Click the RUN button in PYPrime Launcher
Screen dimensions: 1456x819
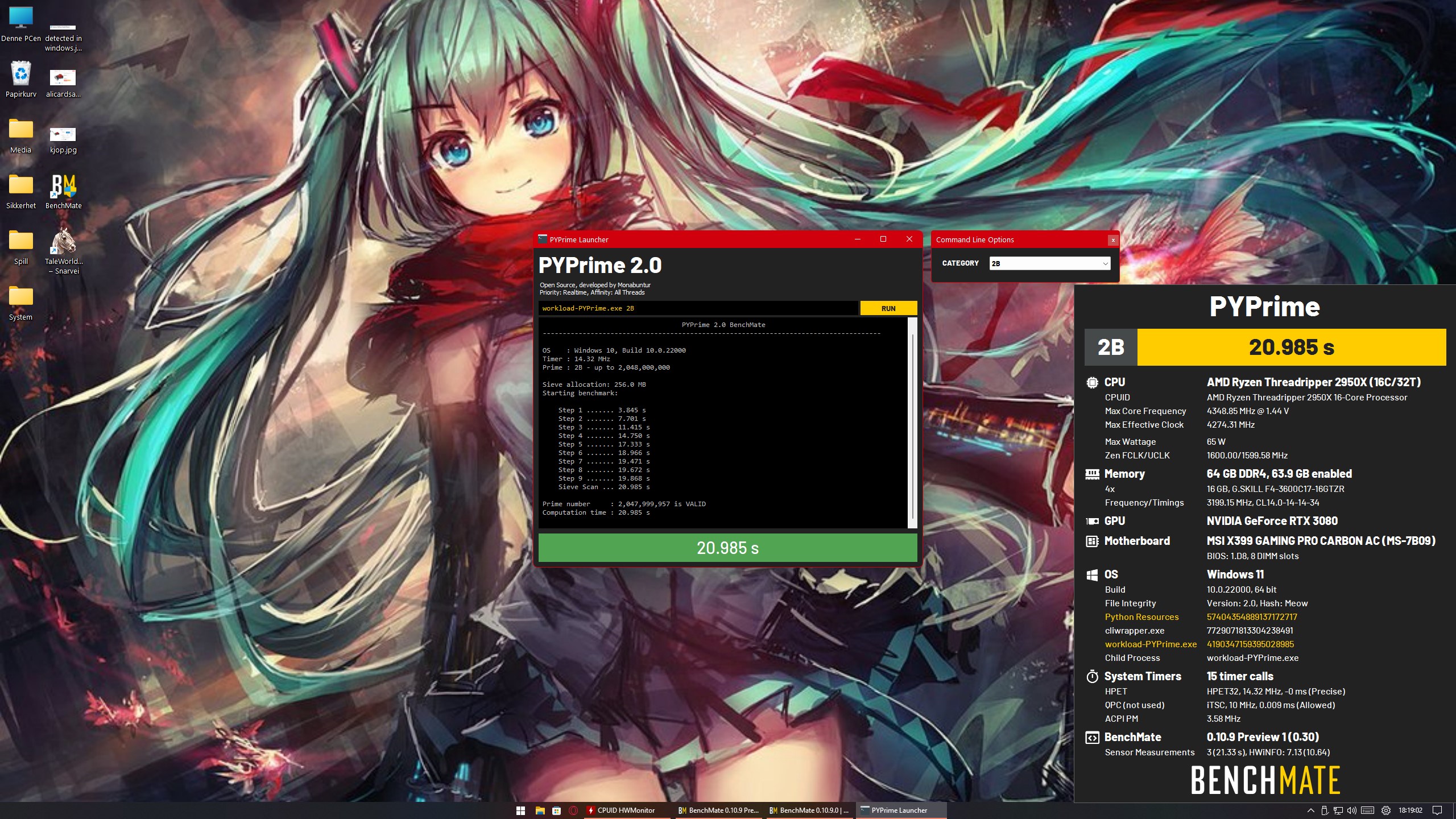(x=888, y=308)
